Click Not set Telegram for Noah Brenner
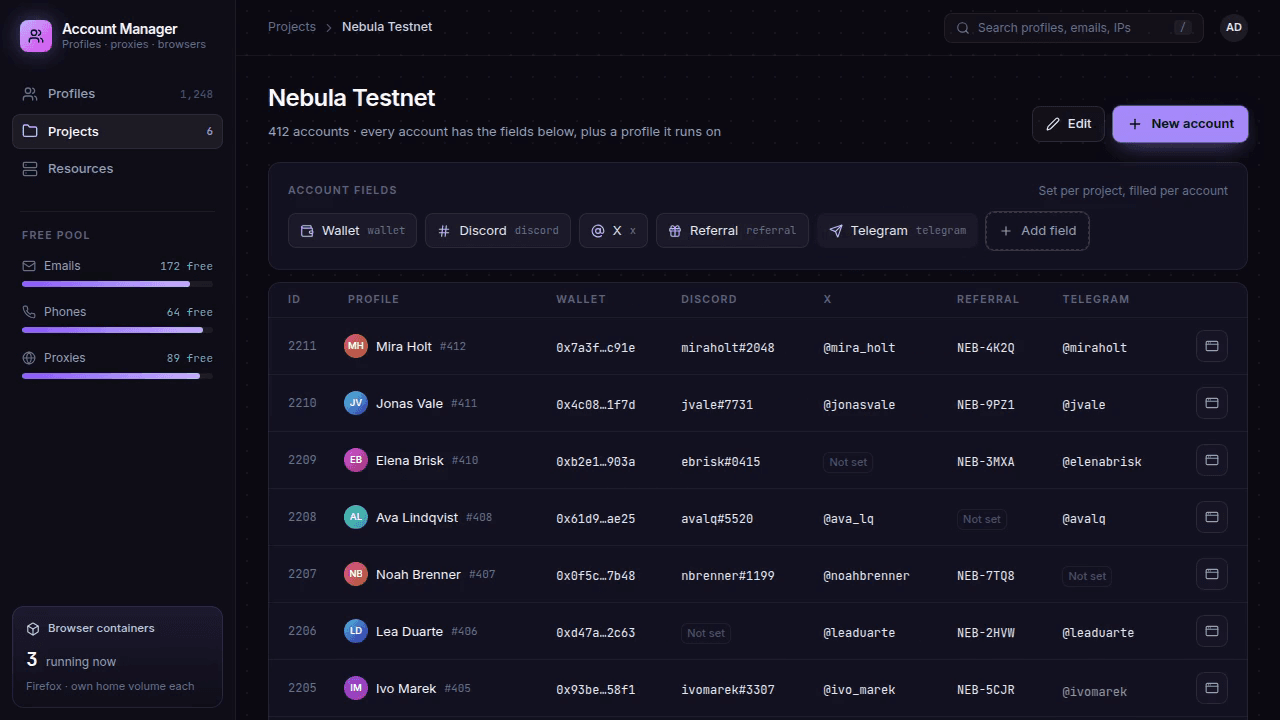The image size is (1280, 720). click(1087, 576)
